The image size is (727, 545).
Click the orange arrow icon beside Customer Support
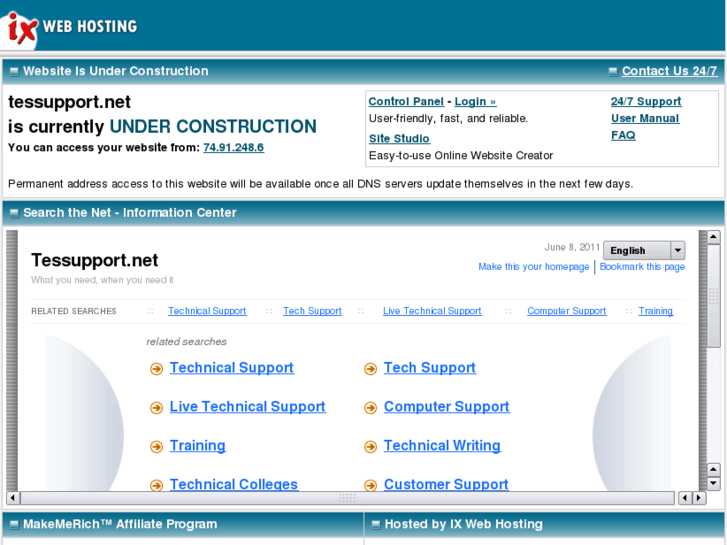coord(370,486)
